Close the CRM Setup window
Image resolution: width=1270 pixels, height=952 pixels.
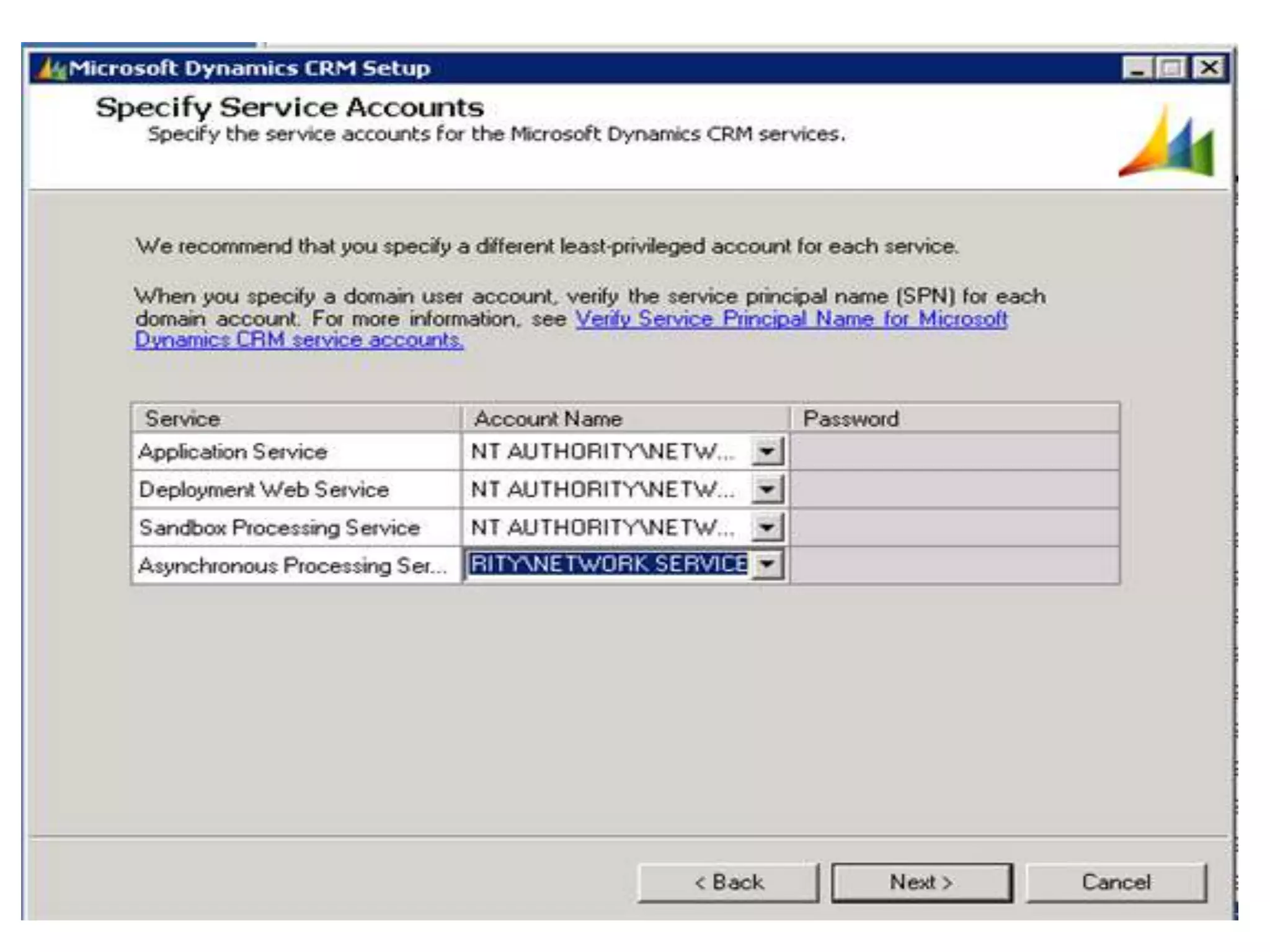[1209, 68]
